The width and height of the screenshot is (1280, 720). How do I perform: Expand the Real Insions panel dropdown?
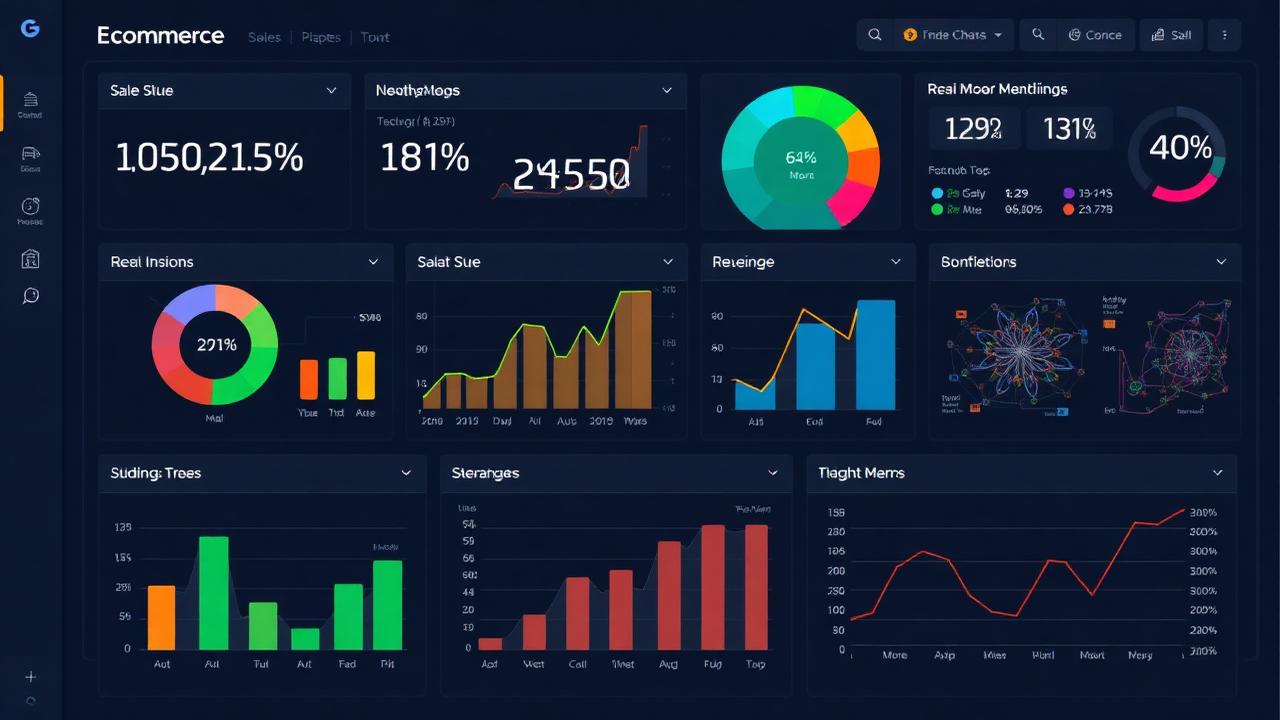click(374, 261)
